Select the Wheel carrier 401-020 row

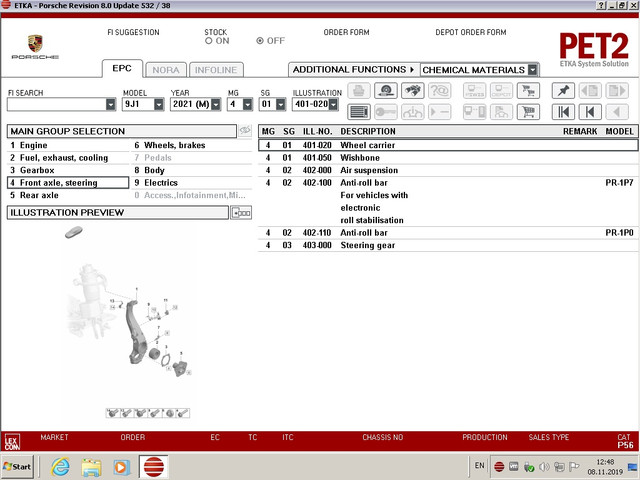(448, 145)
